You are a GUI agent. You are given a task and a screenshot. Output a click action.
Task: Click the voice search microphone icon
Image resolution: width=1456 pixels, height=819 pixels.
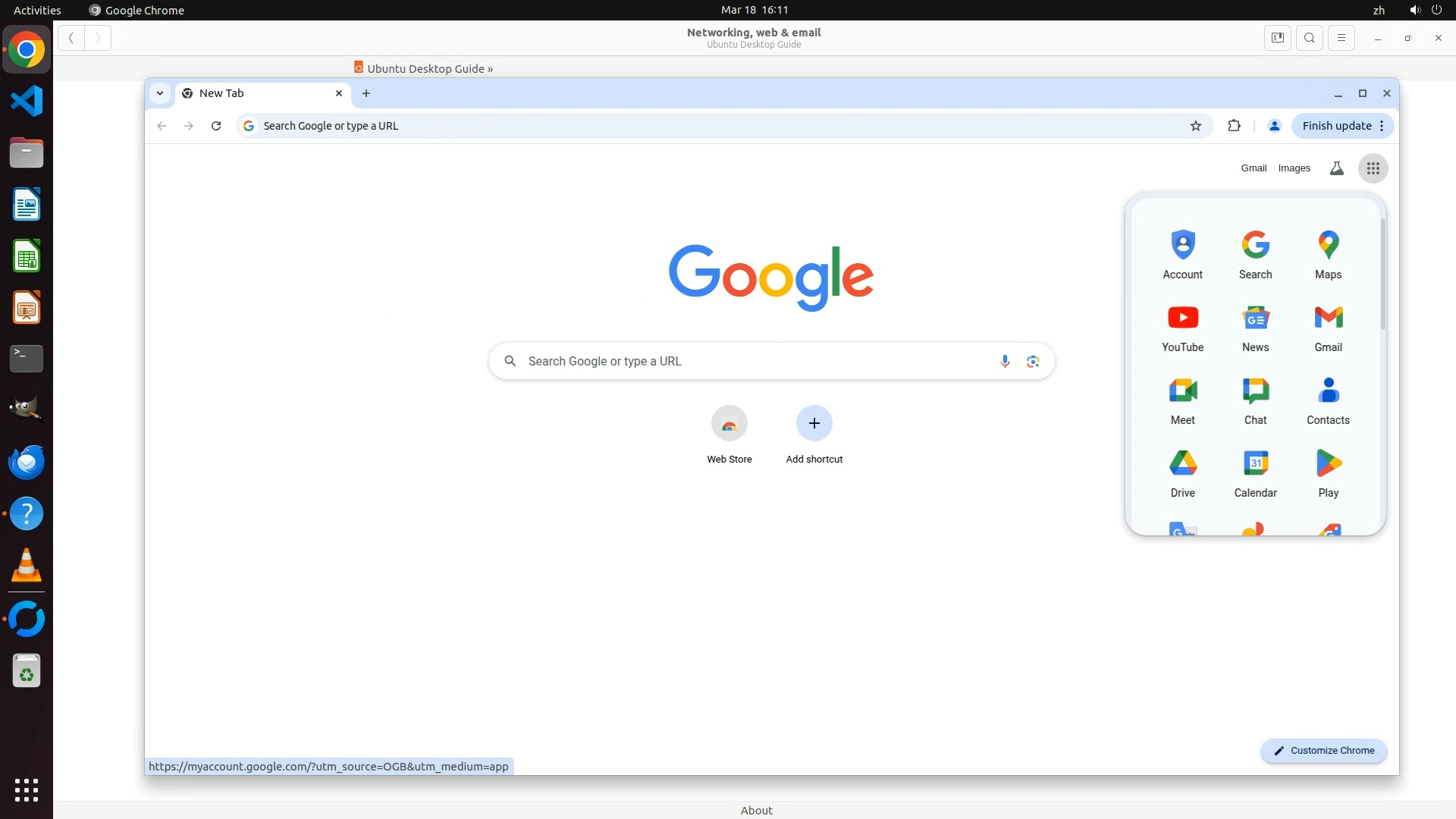1005,362
